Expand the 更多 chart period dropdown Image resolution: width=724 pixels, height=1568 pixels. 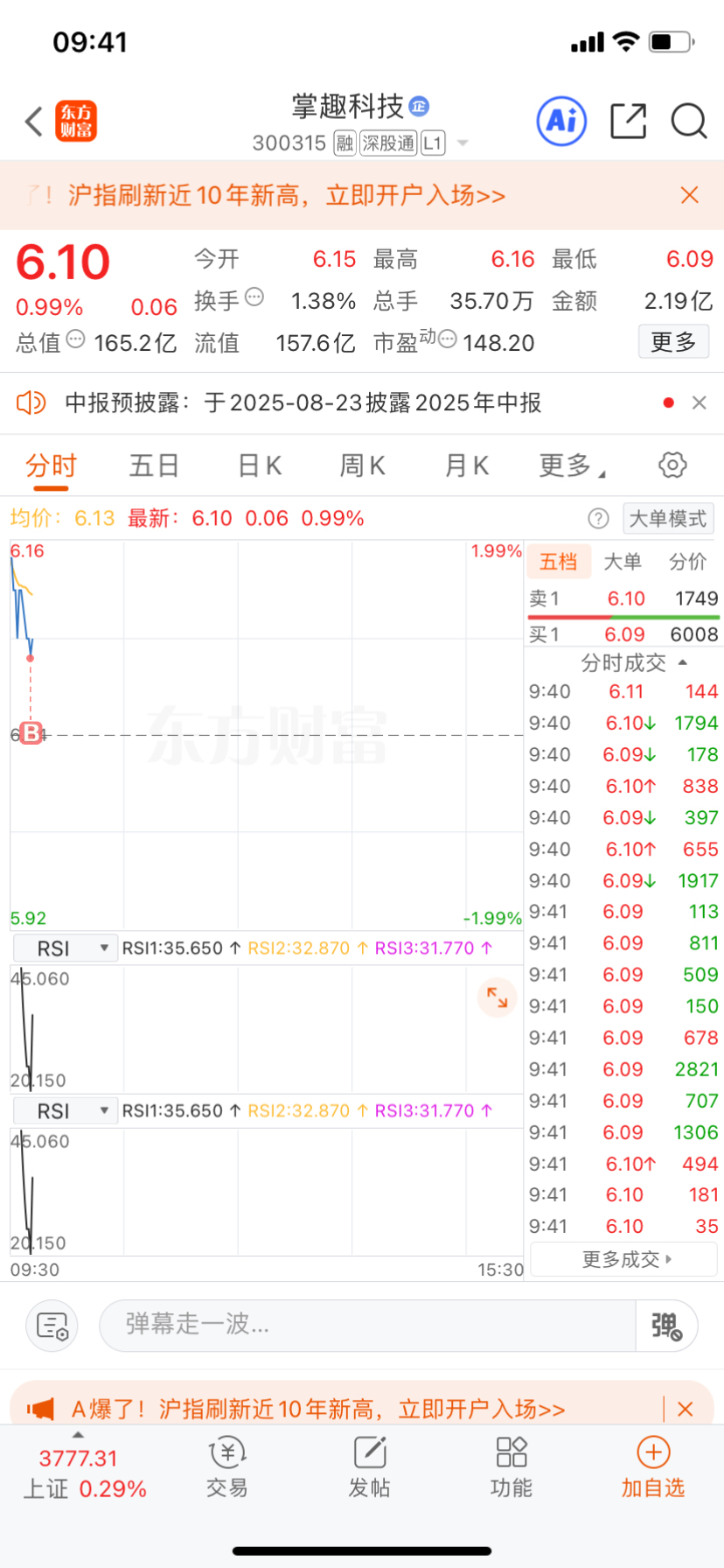[x=573, y=465]
